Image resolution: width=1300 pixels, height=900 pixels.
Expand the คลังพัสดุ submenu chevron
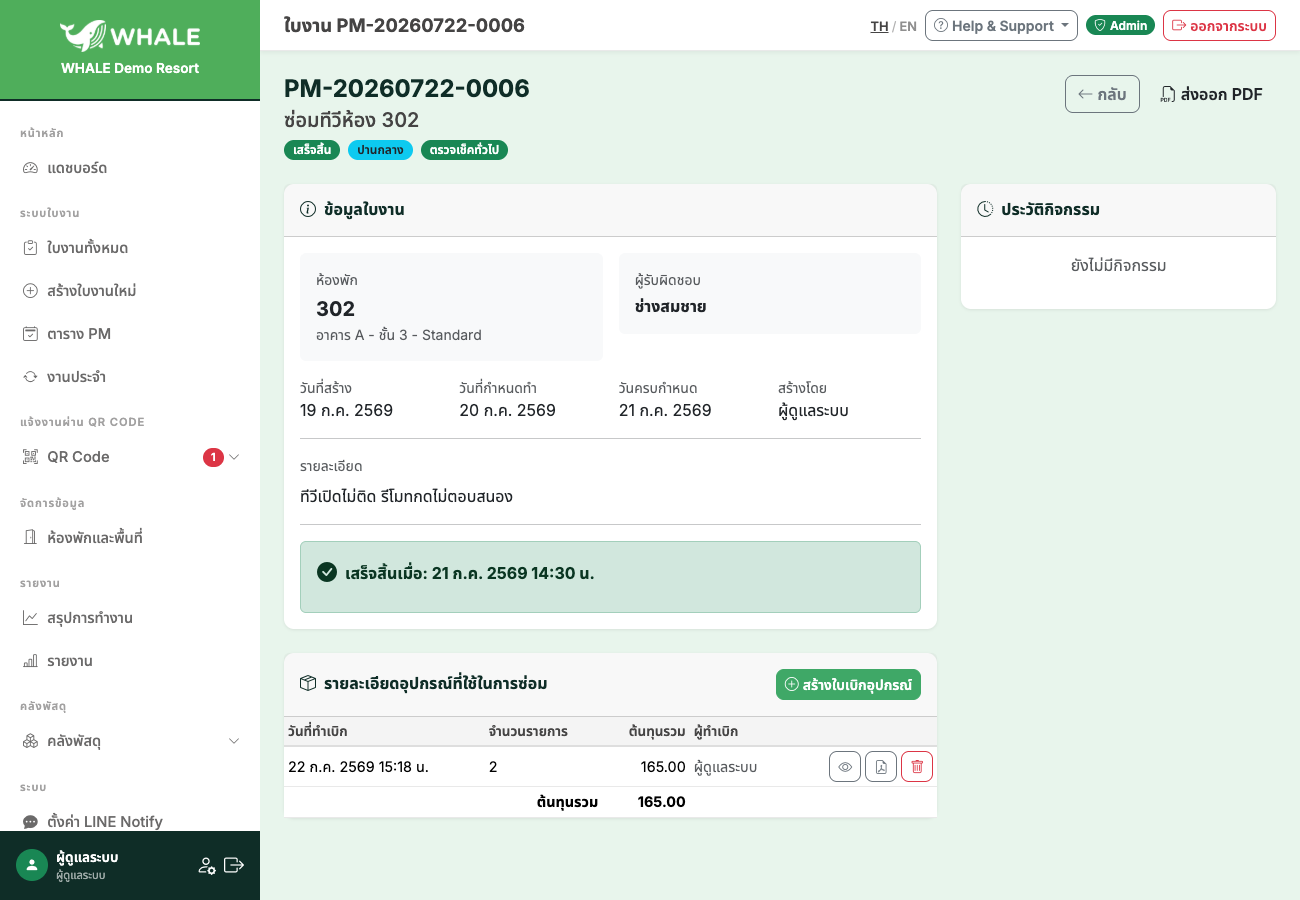coord(234,741)
